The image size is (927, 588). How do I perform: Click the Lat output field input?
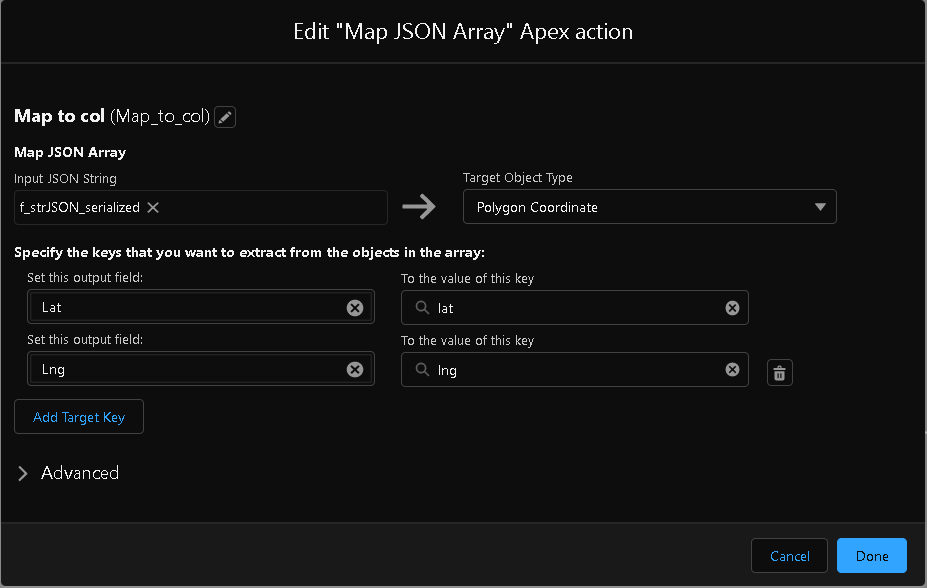point(200,307)
